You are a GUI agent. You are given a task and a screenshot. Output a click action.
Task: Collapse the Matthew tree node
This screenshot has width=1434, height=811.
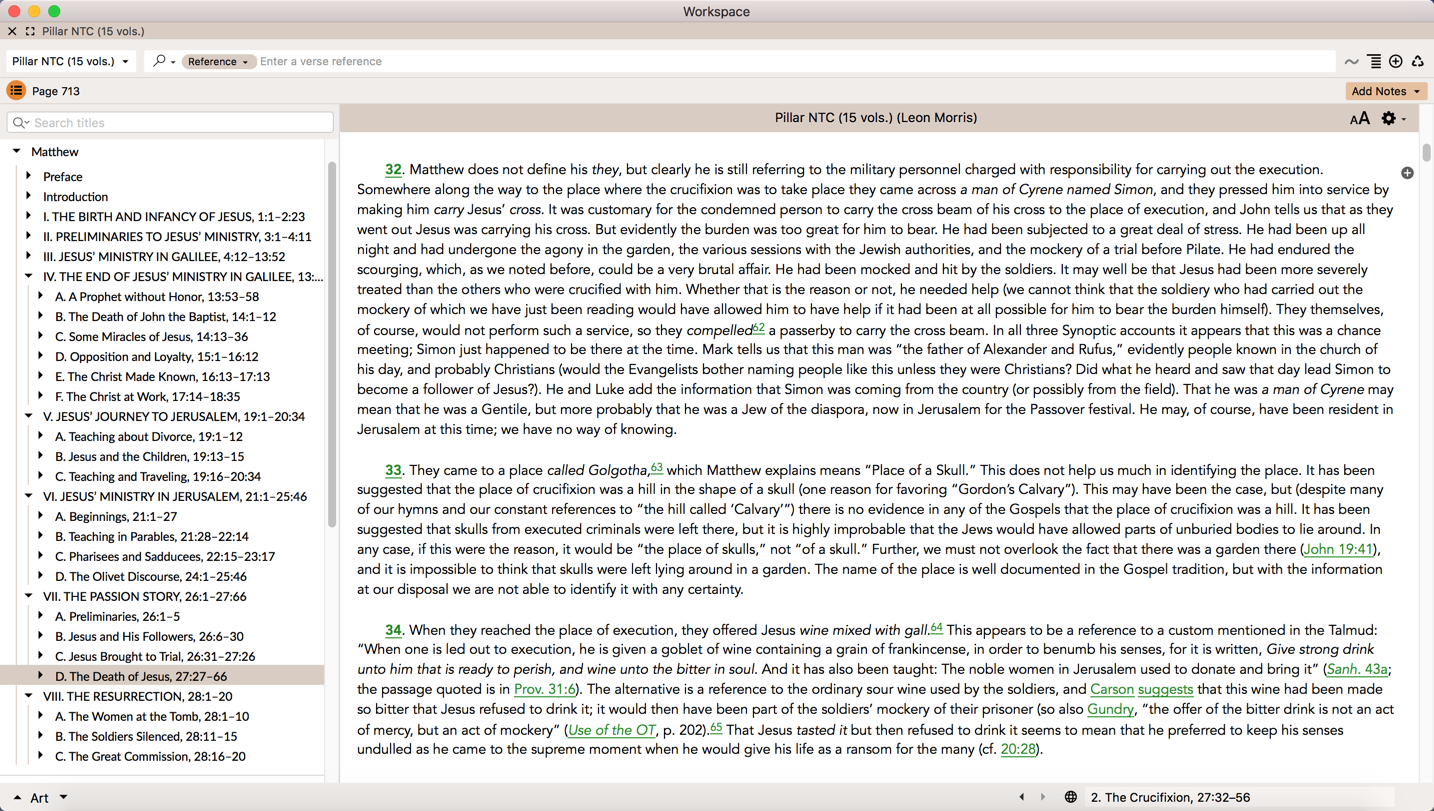[17, 152]
